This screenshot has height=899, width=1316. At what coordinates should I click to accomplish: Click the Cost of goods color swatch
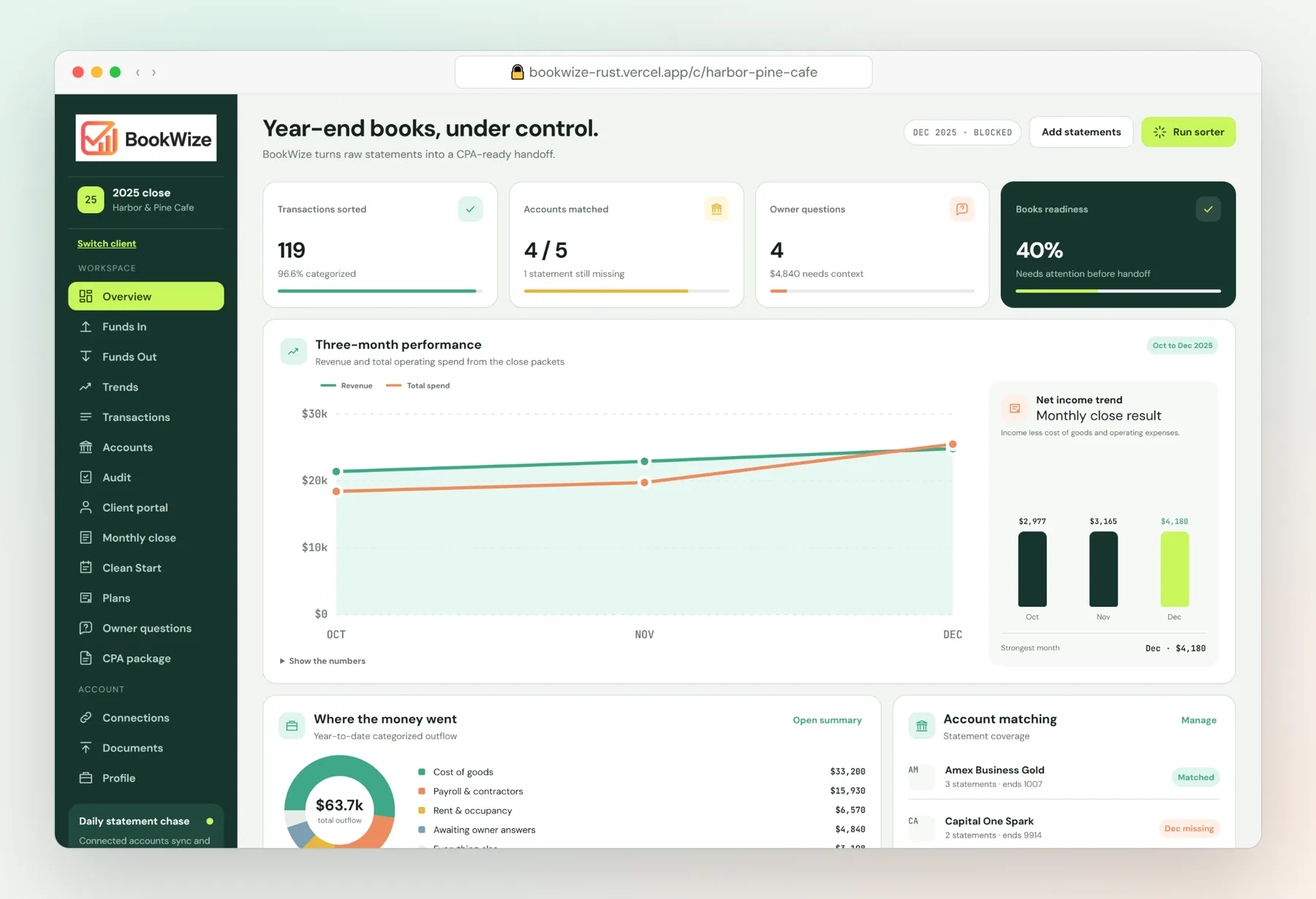(422, 772)
